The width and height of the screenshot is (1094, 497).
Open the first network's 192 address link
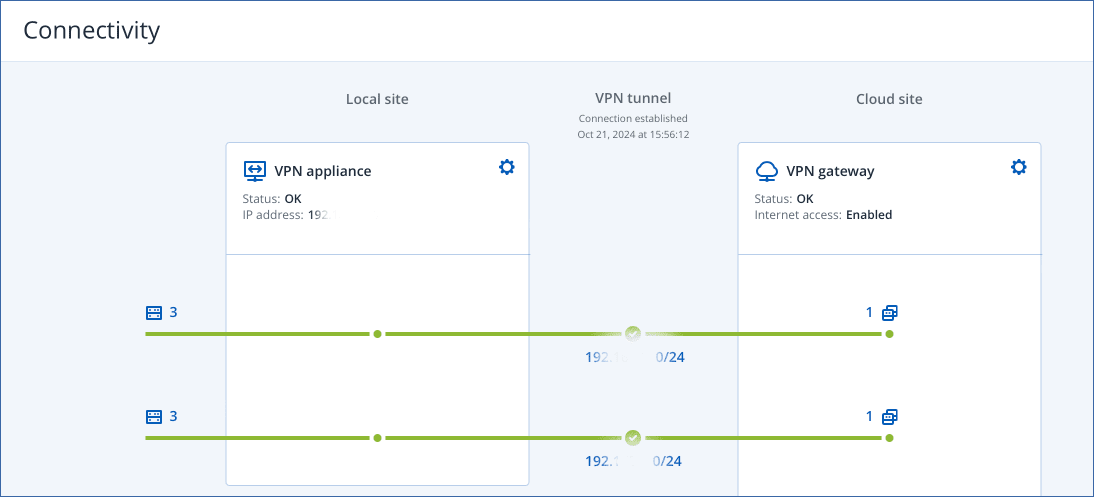(x=634, y=357)
